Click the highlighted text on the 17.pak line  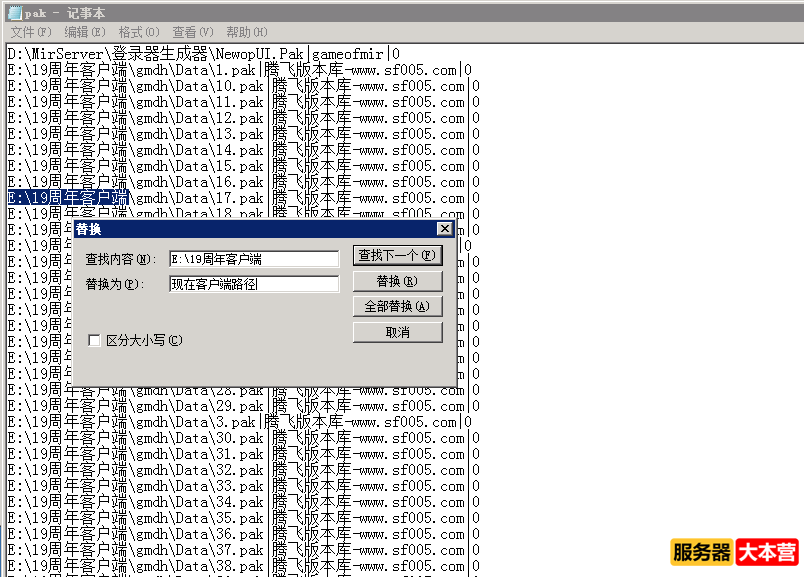pos(68,198)
